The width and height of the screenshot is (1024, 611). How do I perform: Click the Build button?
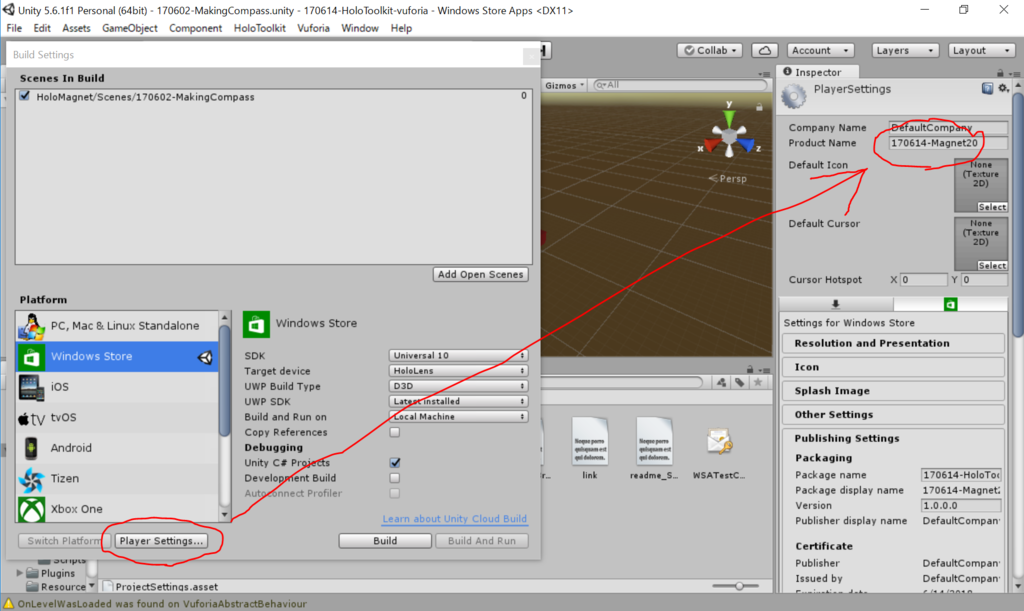(x=385, y=540)
